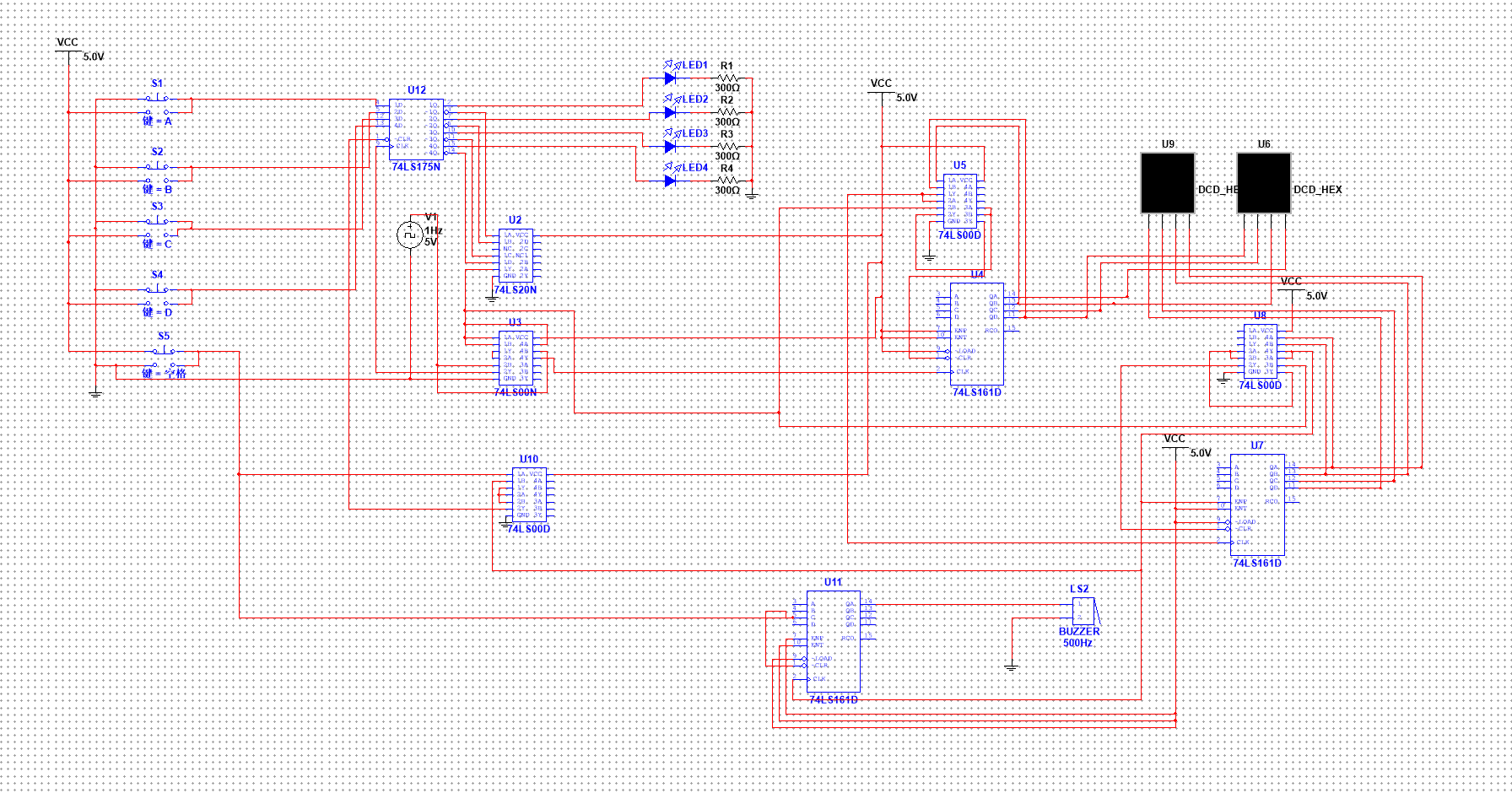Click the 74LS161D label under U4
This screenshot has height=793, width=1512.
[x=977, y=392]
